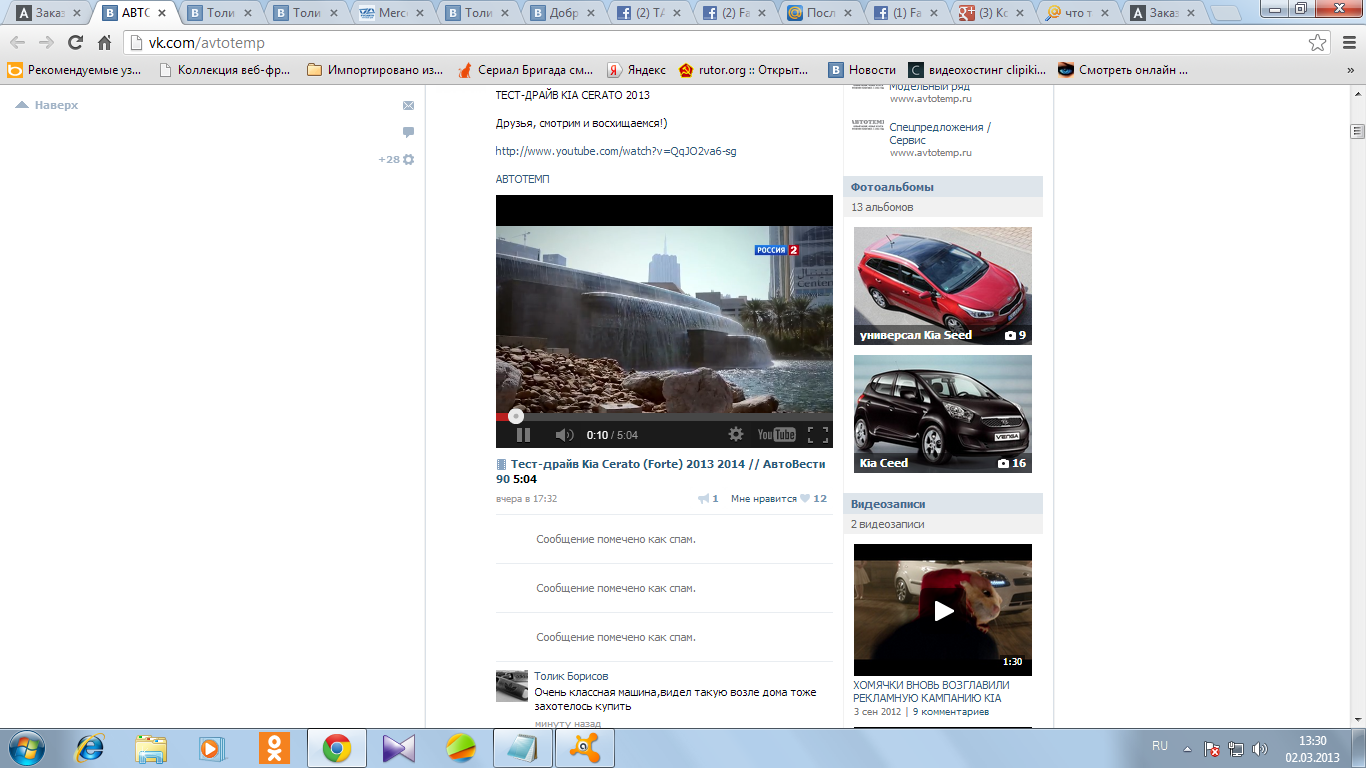Open Odnoklassniki icon in taskbar
The image size is (1366, 768).
click(x=275, y=748)
